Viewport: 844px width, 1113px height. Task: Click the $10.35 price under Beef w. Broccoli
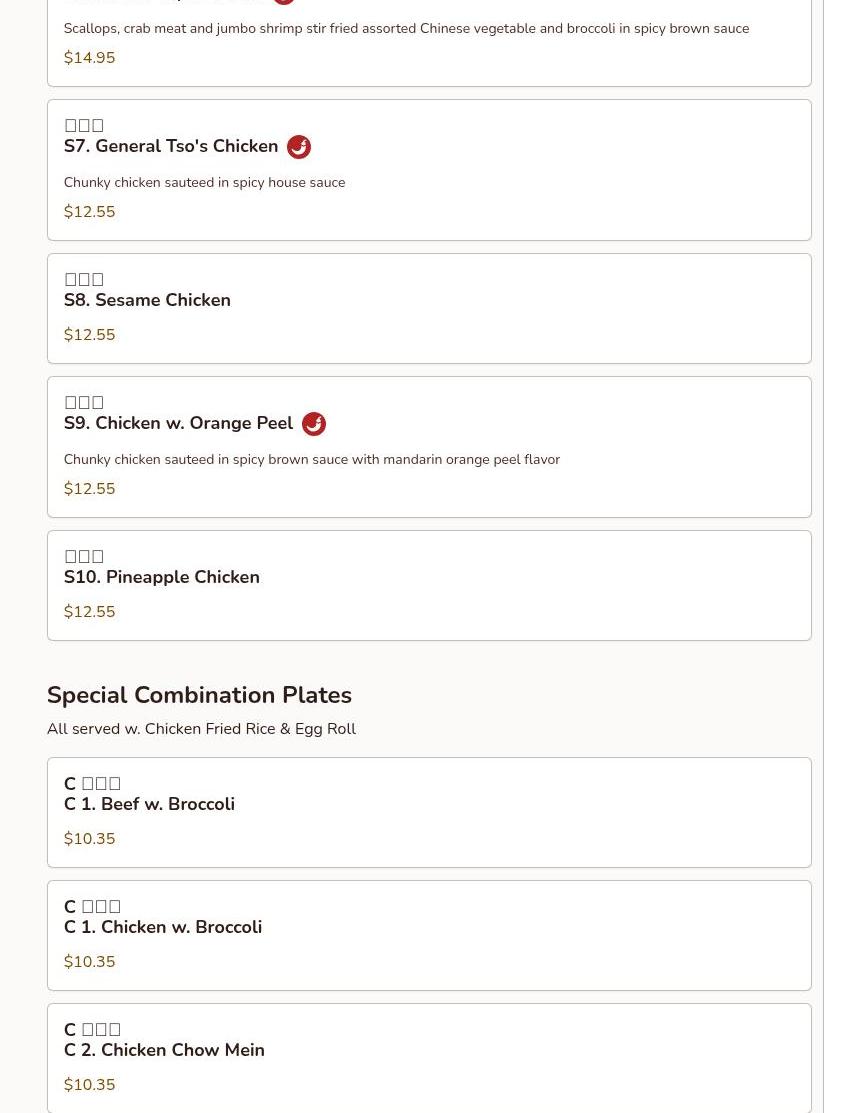tap(89, 839)
